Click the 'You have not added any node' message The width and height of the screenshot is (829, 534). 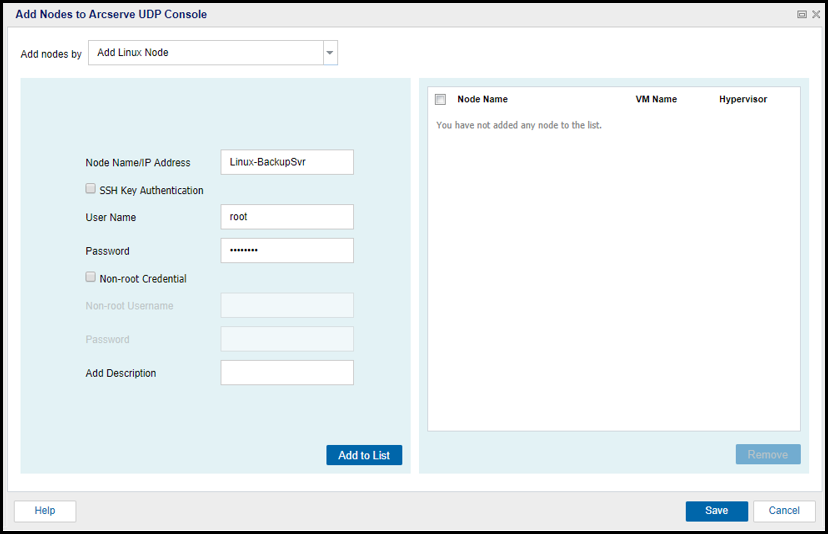click(x=519, y=125)
